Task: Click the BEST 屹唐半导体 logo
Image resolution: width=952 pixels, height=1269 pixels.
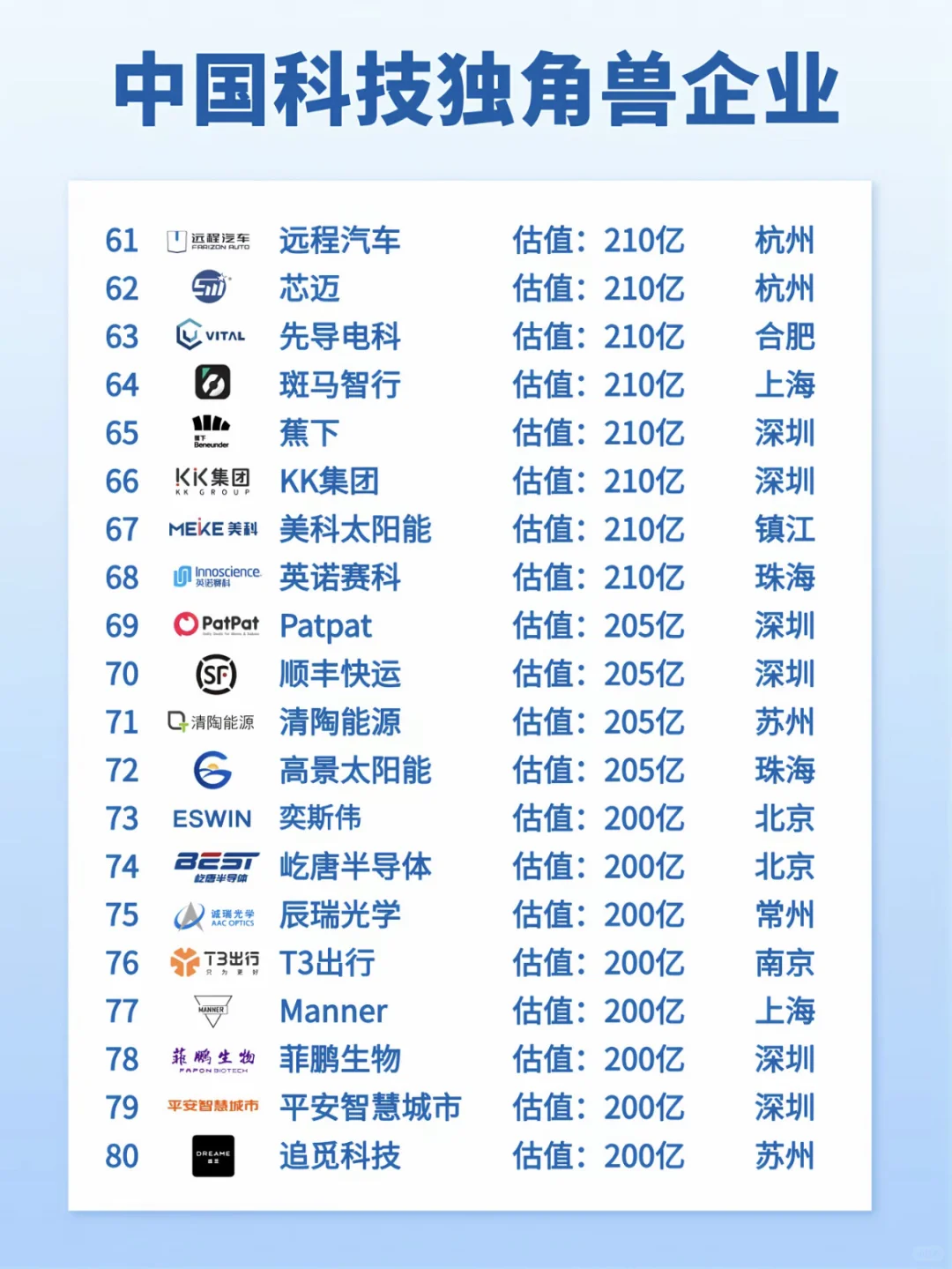Action: 216,867
